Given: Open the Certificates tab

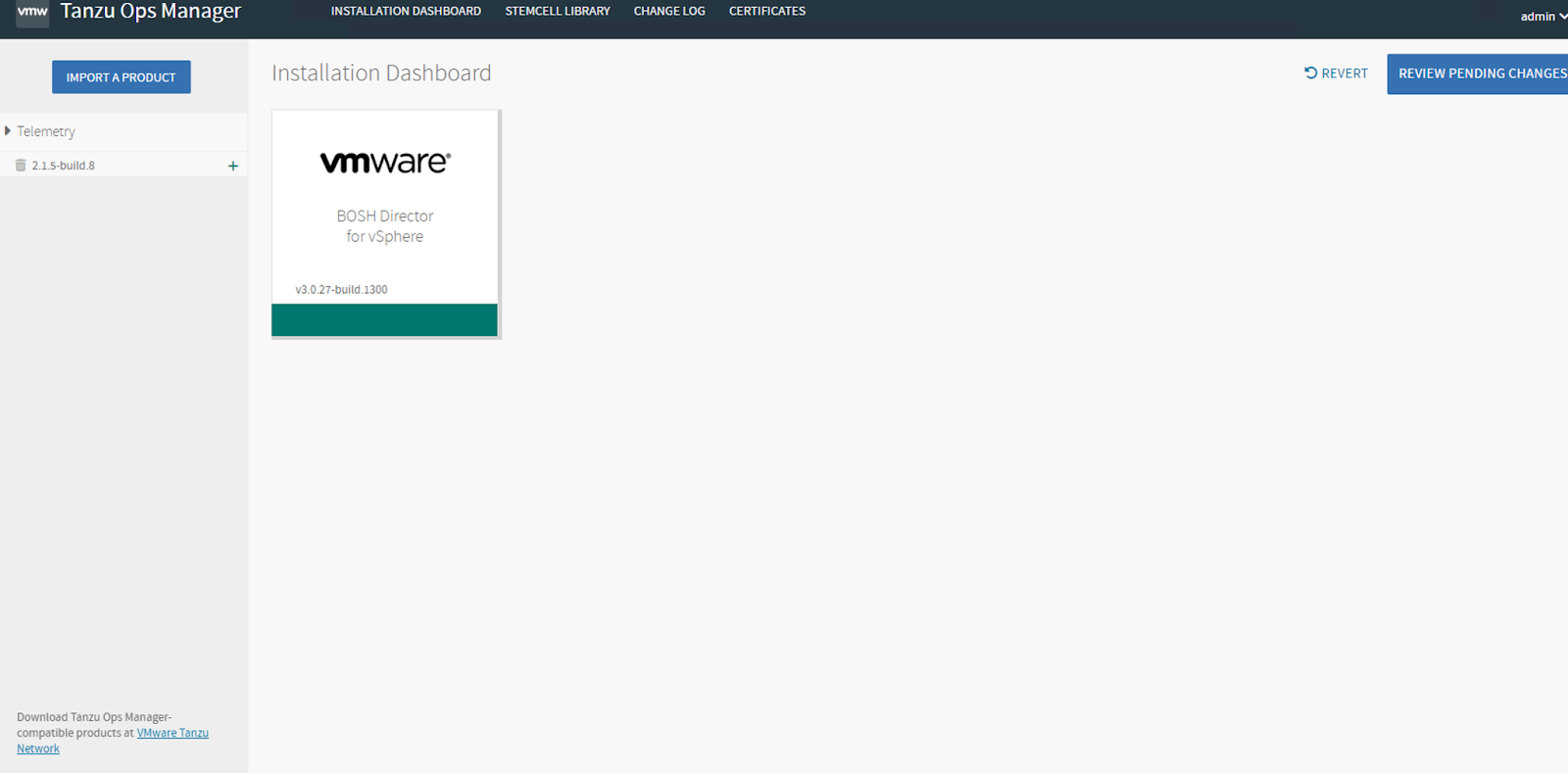Looking at the screenshot, I should (x=767, y=12).
